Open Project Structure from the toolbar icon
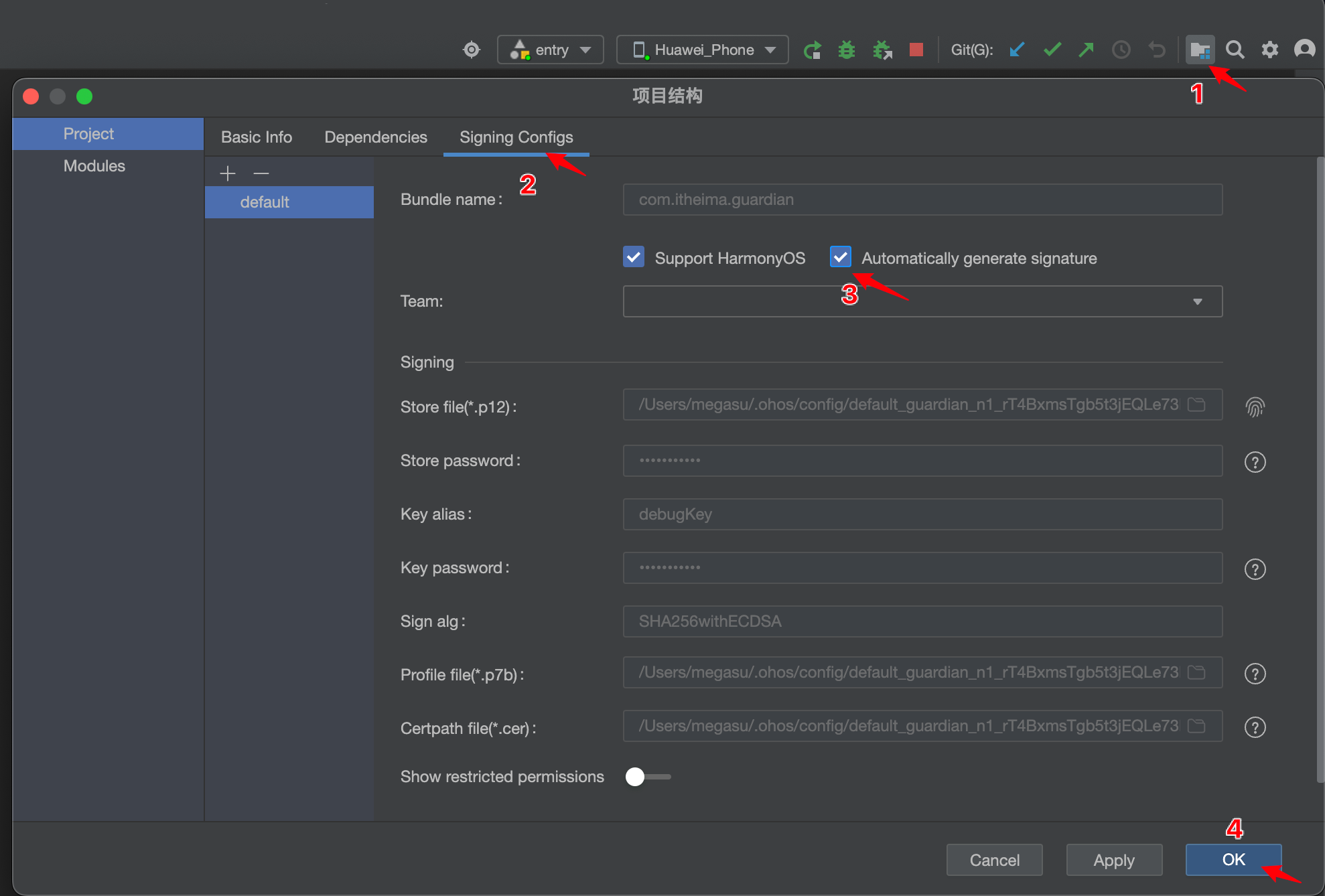This screenshot has width=1325, height=896. (x=1199, y=50)
